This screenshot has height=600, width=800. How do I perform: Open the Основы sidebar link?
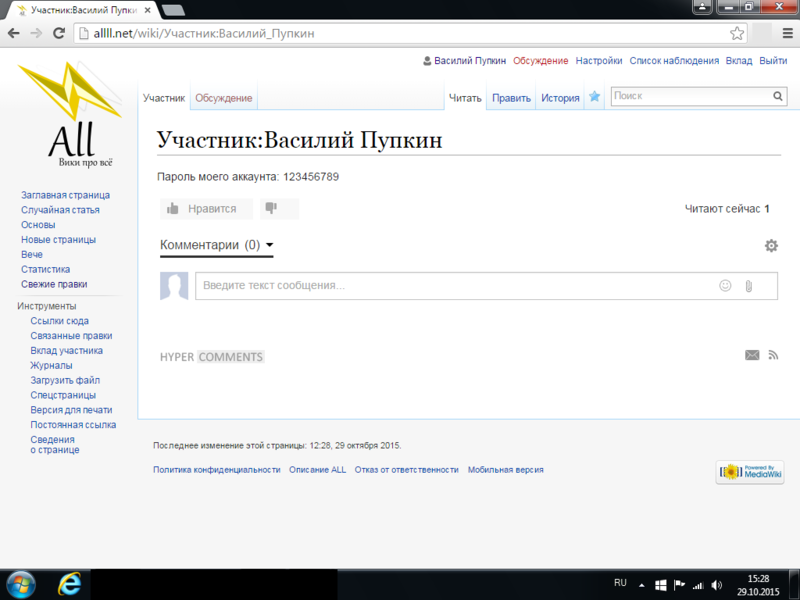click(38, 224)
